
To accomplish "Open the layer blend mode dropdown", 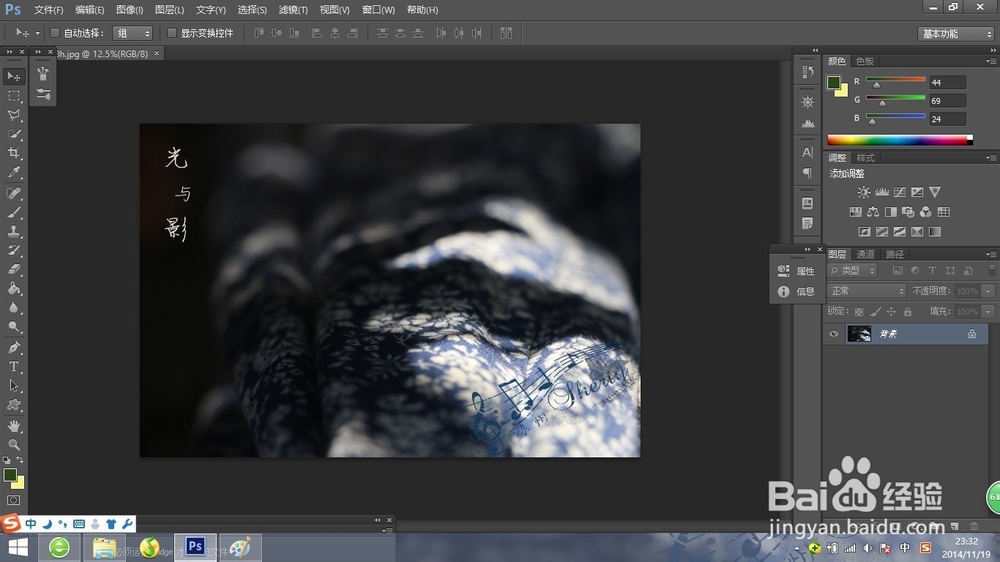I will tap(867, 291).
